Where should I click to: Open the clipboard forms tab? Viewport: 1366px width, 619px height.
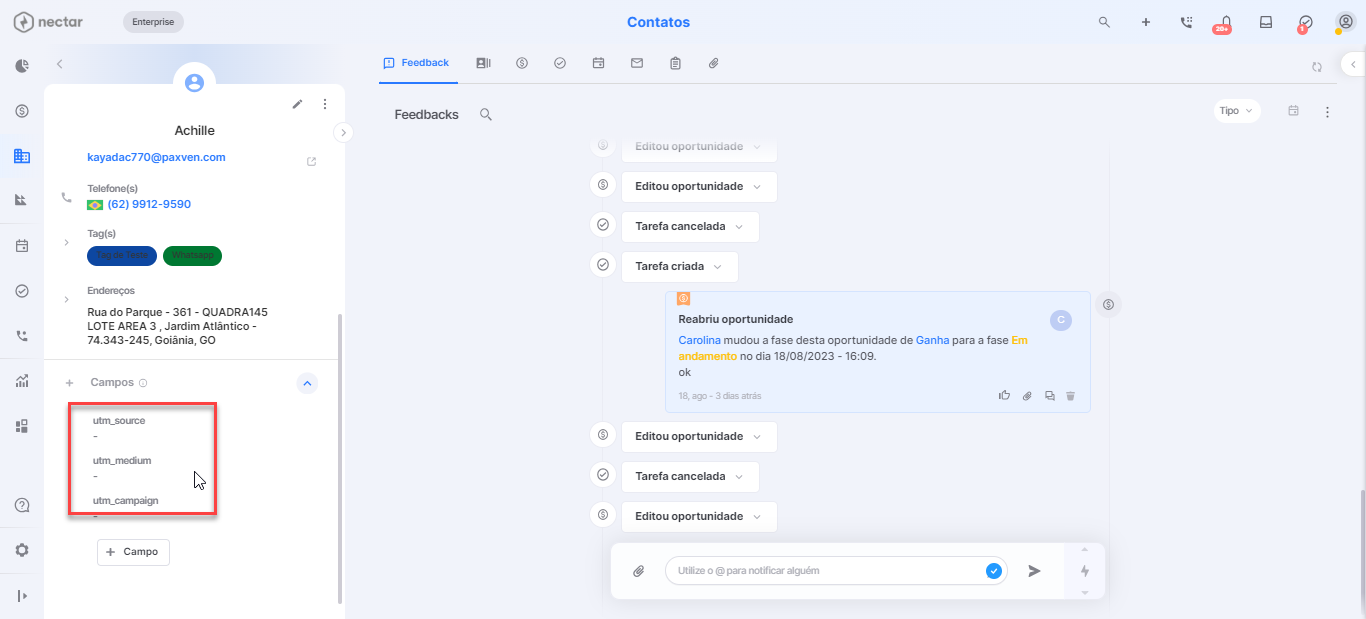[x=676, y=63]
